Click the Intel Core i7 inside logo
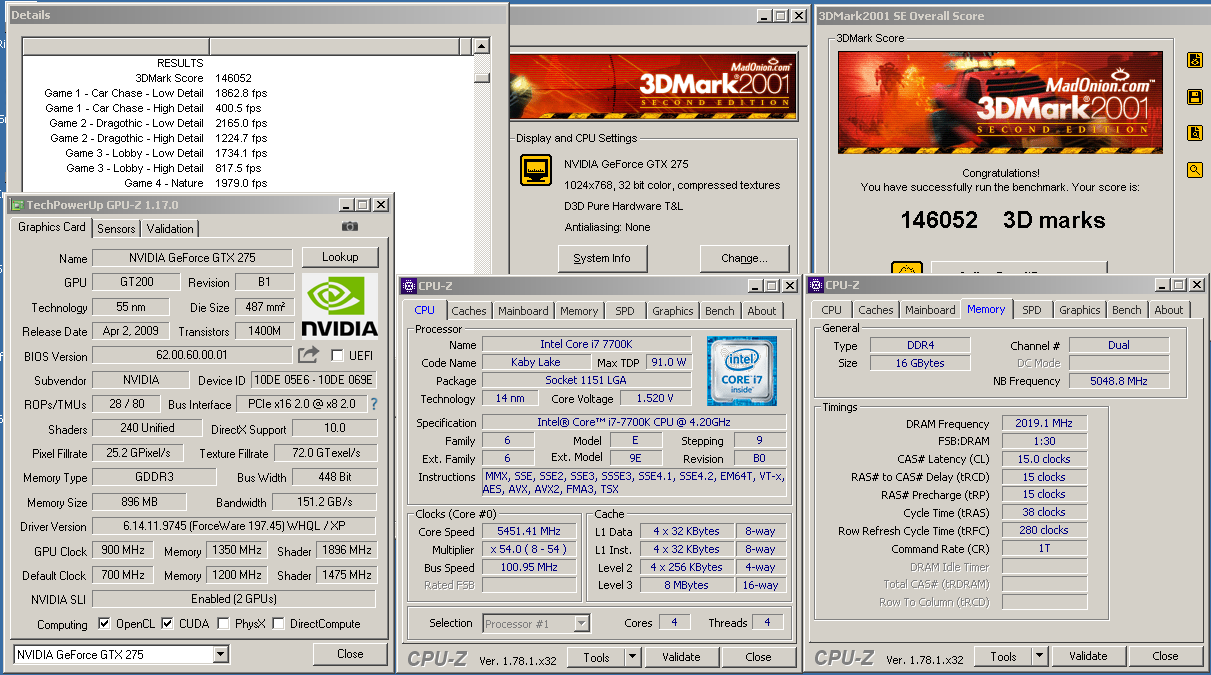 [x=743, y=371]
